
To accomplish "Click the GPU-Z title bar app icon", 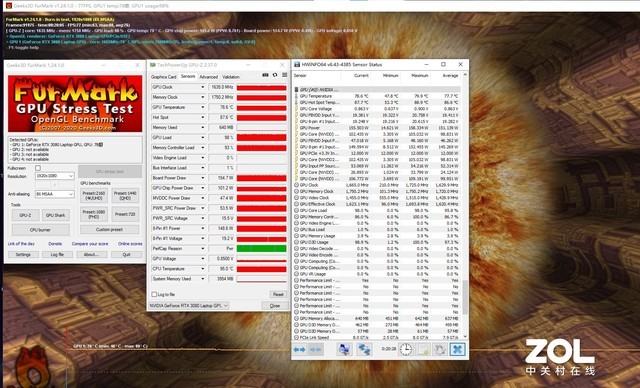I will pos(153,65).
